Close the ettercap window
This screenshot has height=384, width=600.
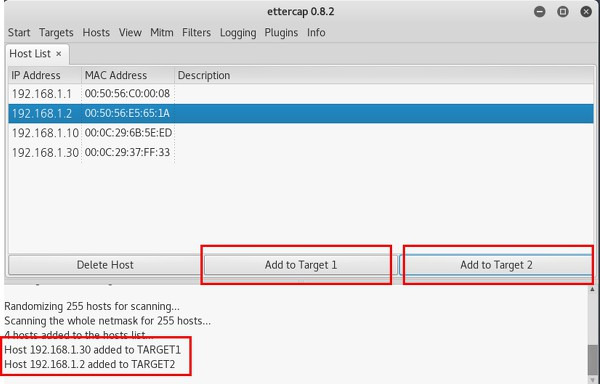coord(586,11)
